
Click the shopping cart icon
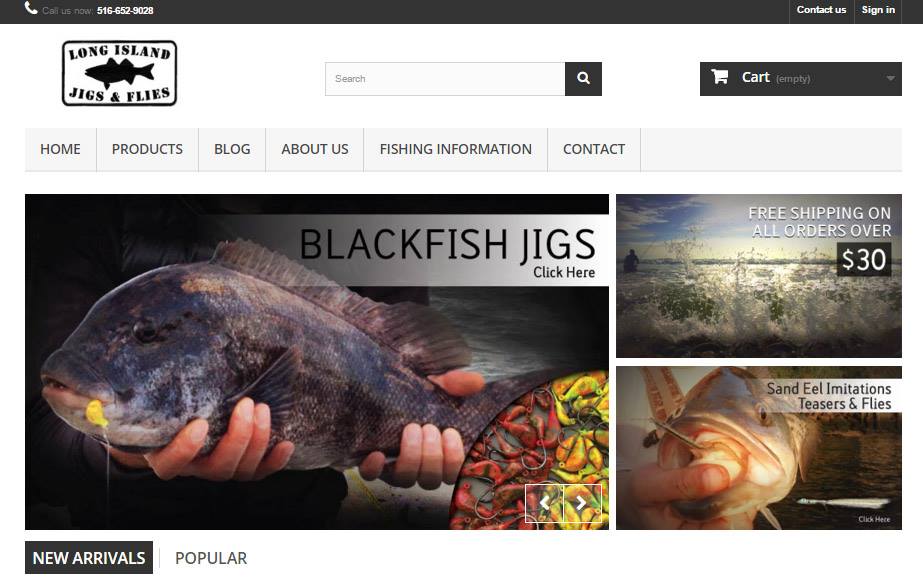(719, 76)
